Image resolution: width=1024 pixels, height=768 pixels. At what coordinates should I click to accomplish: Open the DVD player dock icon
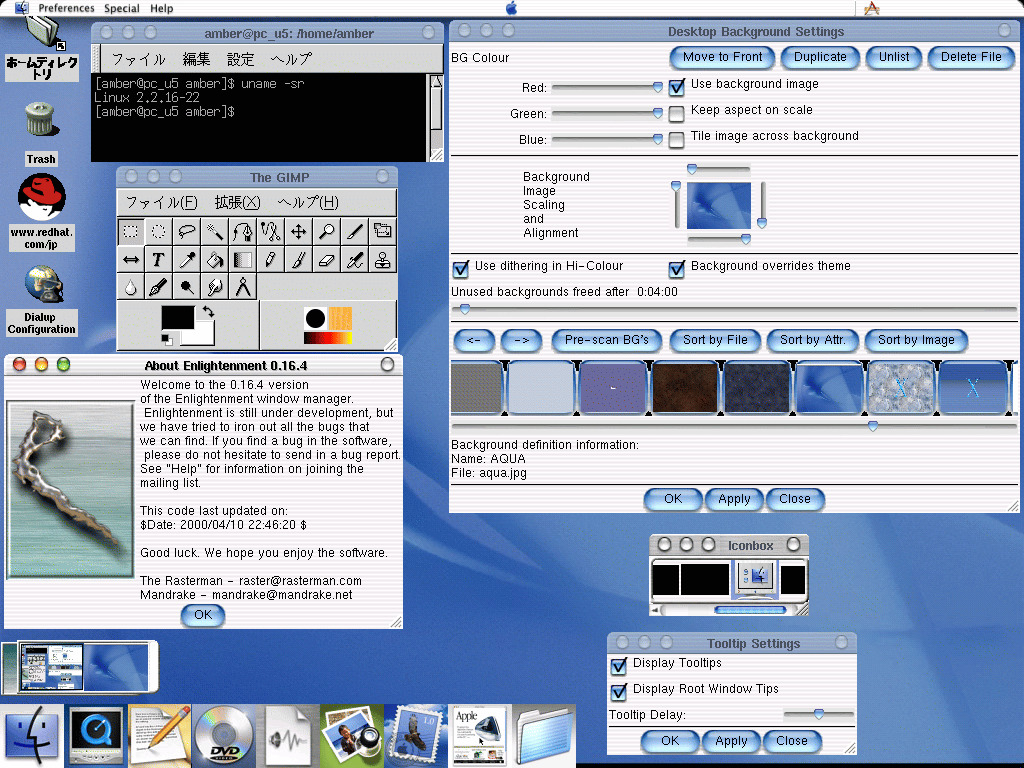[x=223, y=735]
